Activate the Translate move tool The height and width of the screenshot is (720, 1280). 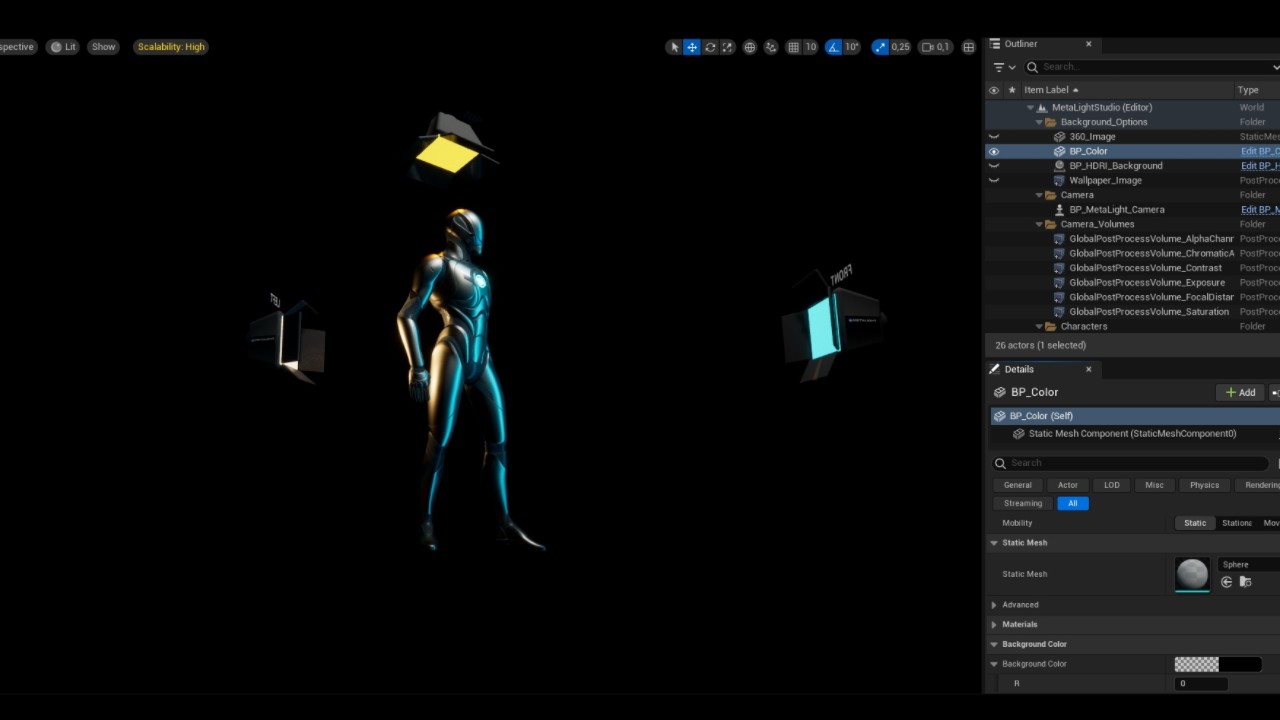coord(692,47)
